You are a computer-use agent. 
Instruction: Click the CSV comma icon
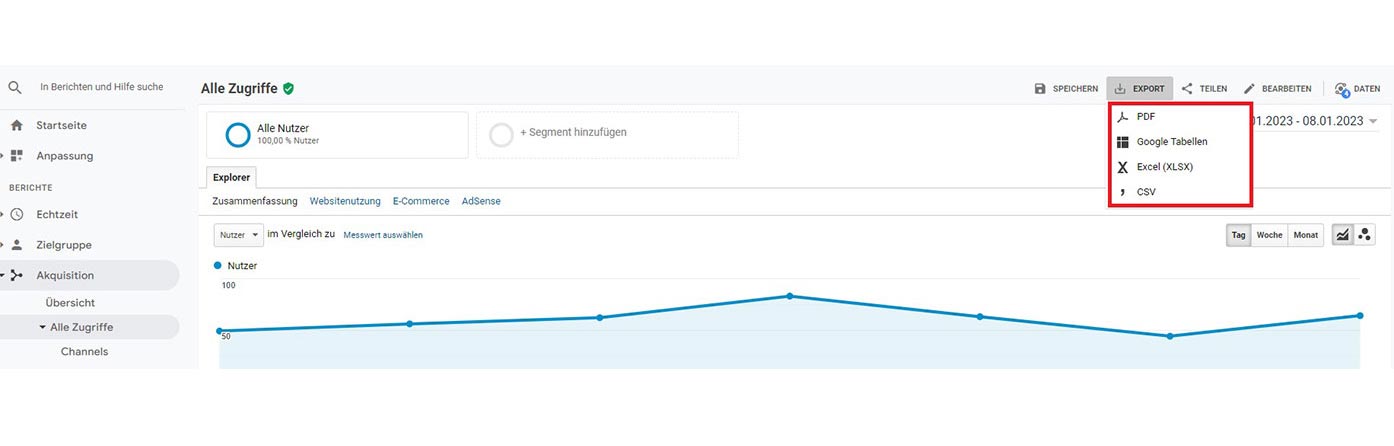click(x=1122, y=191)
